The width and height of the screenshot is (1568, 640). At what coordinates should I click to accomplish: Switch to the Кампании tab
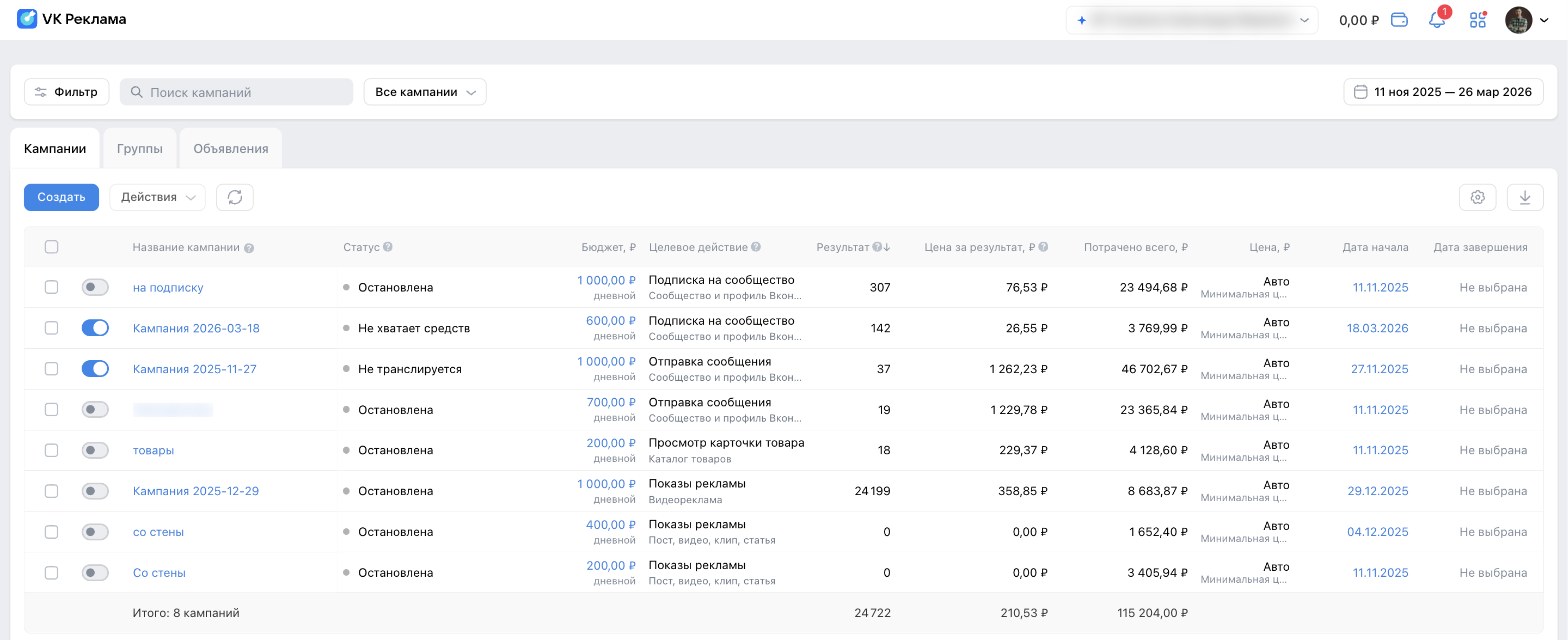point(55,148)
